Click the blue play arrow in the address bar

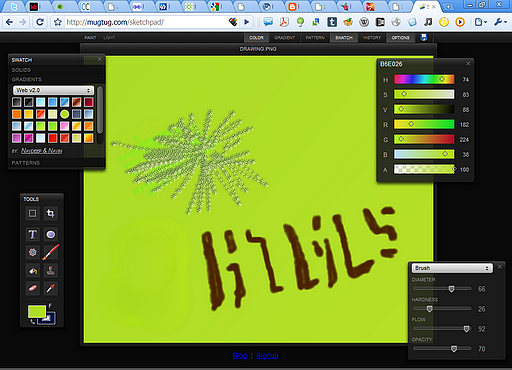(247, 22)
